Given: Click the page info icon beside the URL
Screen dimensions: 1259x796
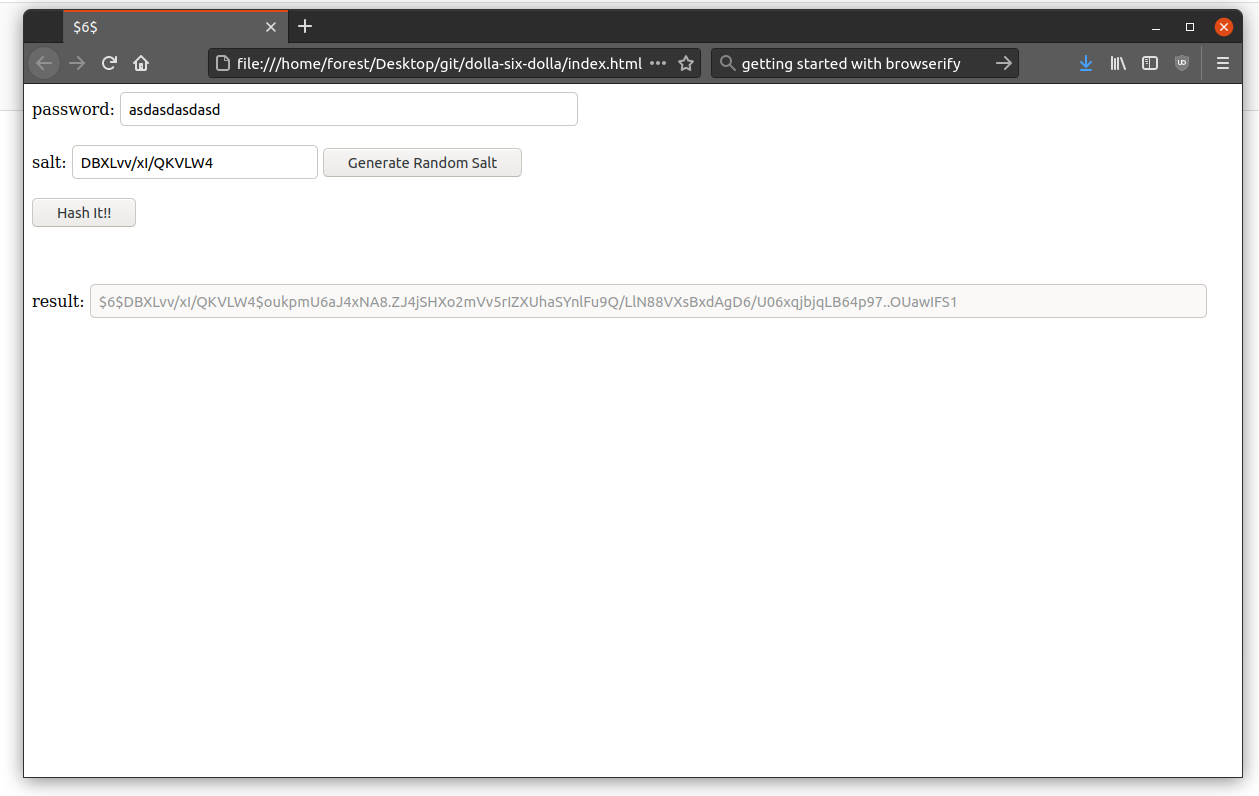Looking at the screenshot, I should click(223, 63).
